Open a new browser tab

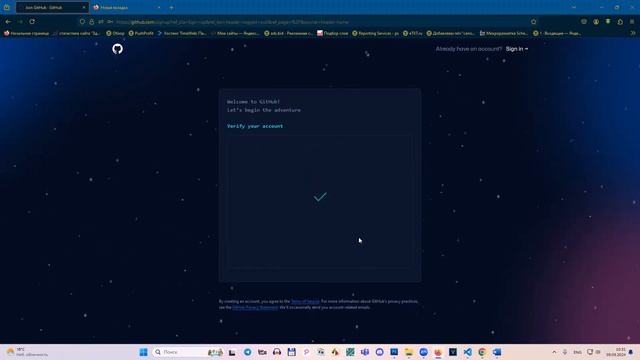(171, 7)
